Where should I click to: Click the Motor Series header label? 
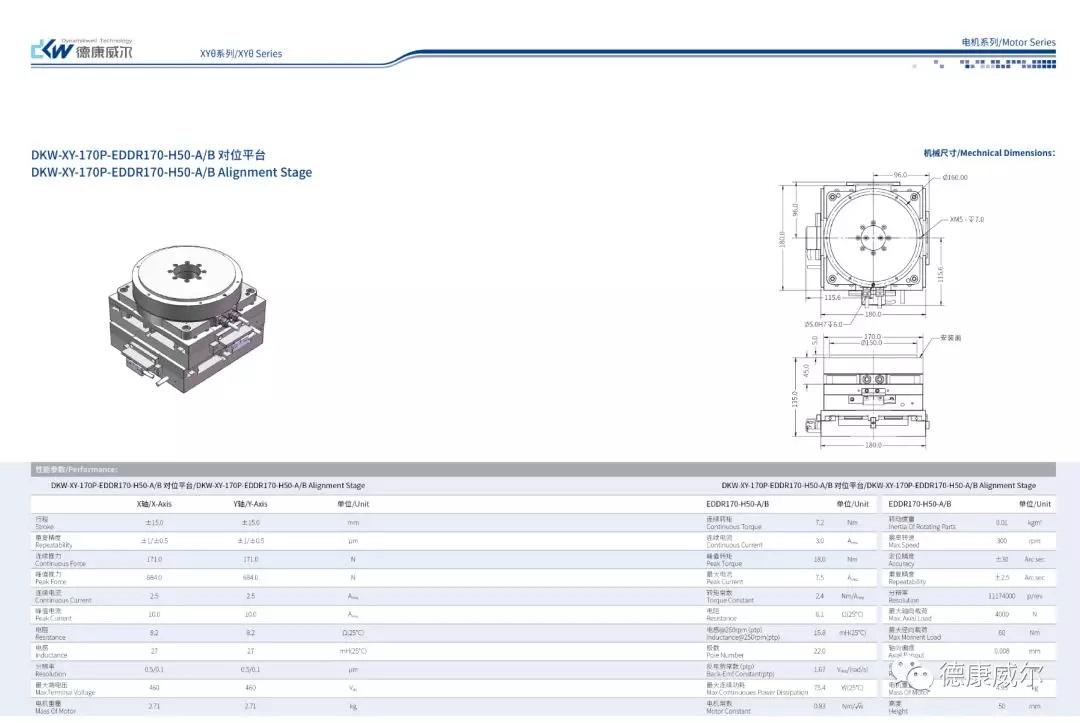(x=1008, y=42)
